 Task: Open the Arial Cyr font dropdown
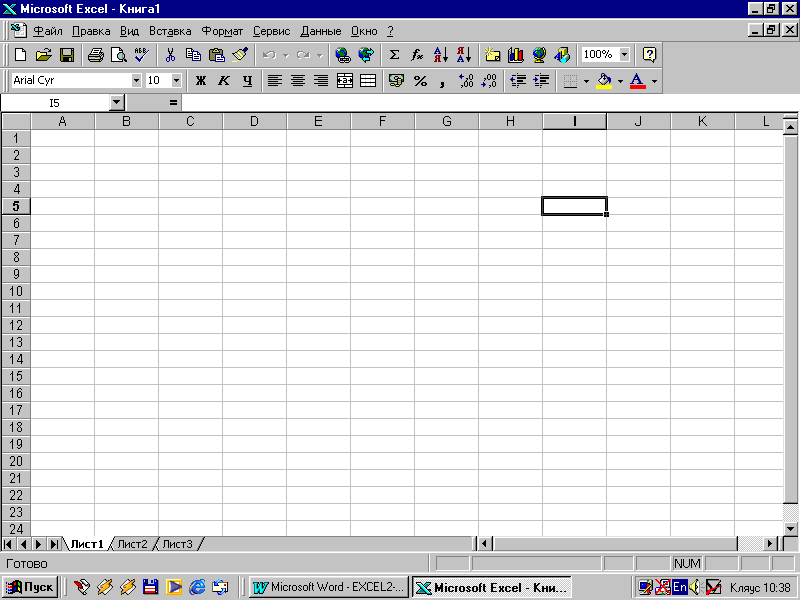pos(136,81)
